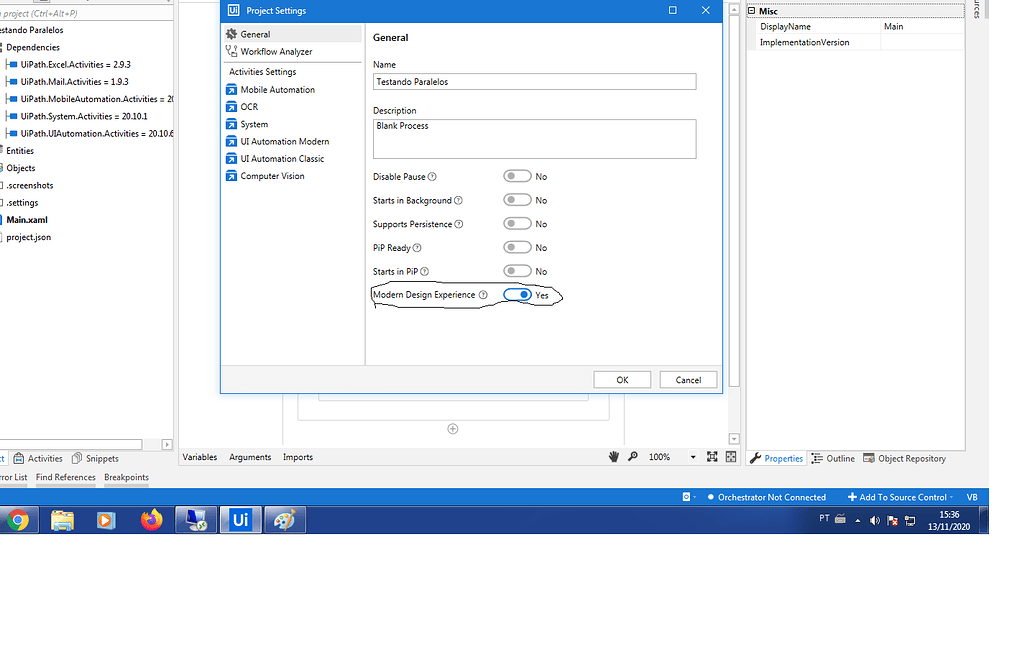Image resolution: width=1035 pixels, height=646 pixels.
Task: Click the Mobile Automation activities icon
Action: [x=233, y=89]
